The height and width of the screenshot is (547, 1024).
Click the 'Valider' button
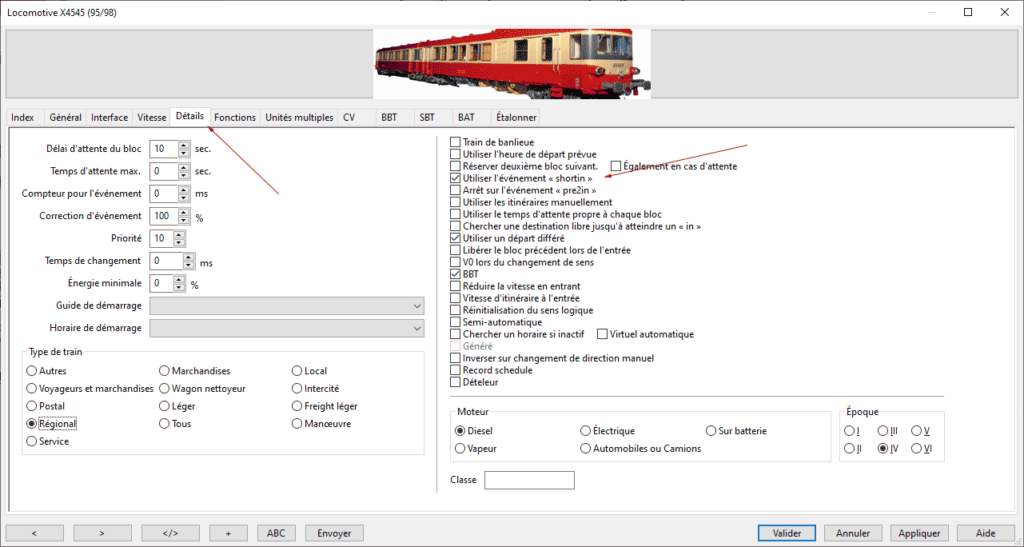pos(787,533)
